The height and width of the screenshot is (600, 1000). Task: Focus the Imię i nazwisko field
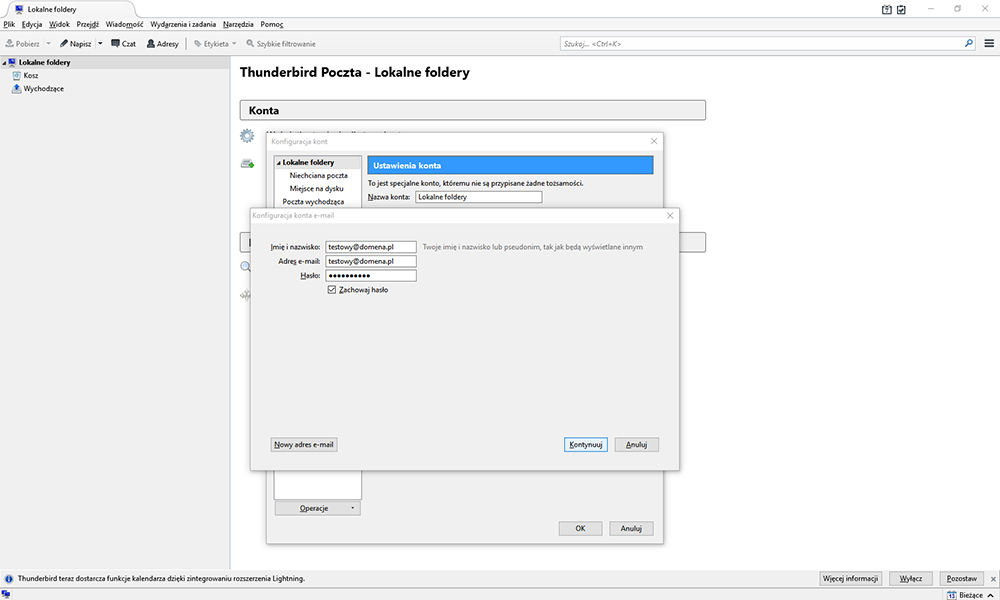(371, 247)
